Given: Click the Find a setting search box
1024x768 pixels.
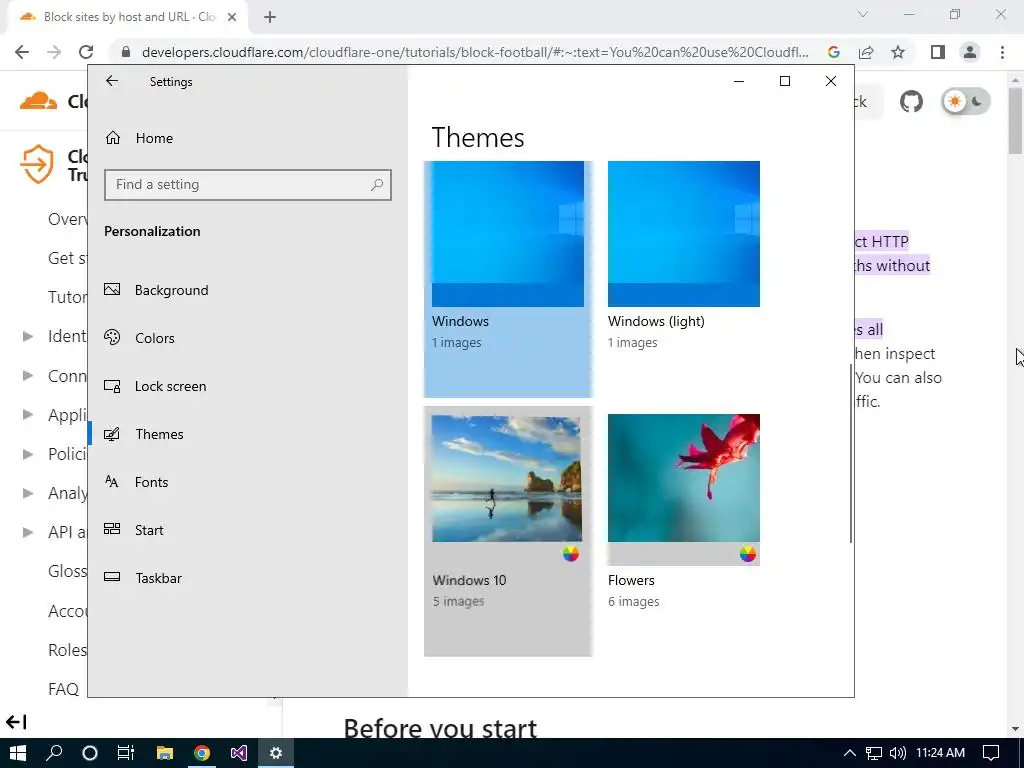Looking at the screenshot, I should [248, 185].
